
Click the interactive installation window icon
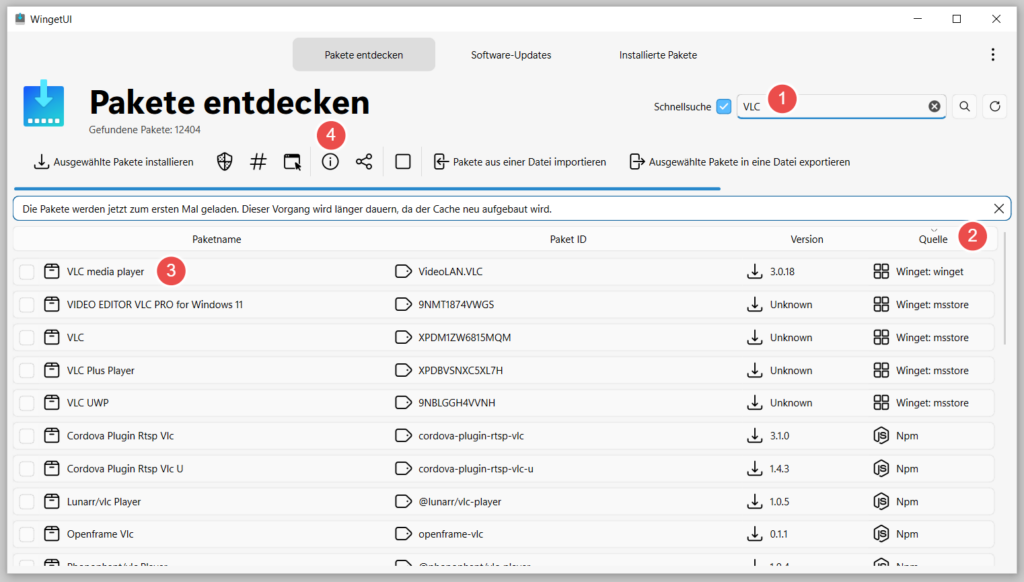(293, 161)
